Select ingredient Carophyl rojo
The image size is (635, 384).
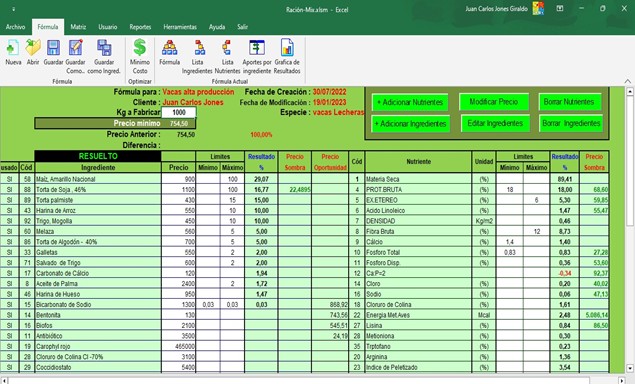tap(98, 346)
